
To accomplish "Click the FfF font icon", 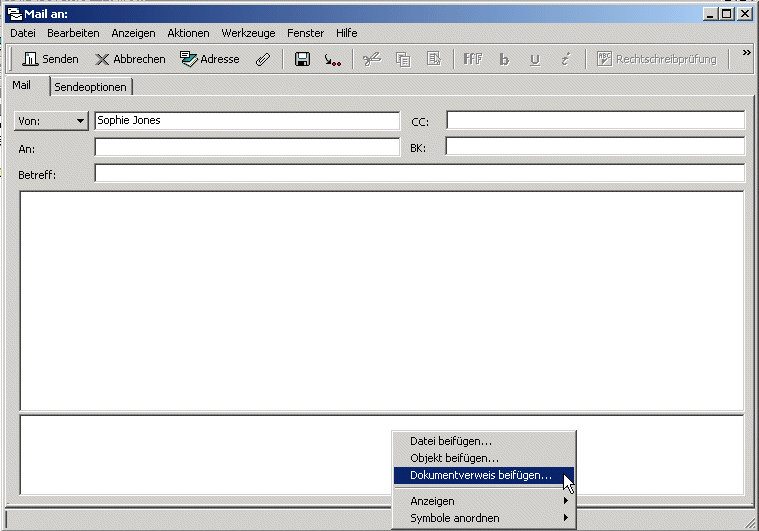I will tap(473, 60).
